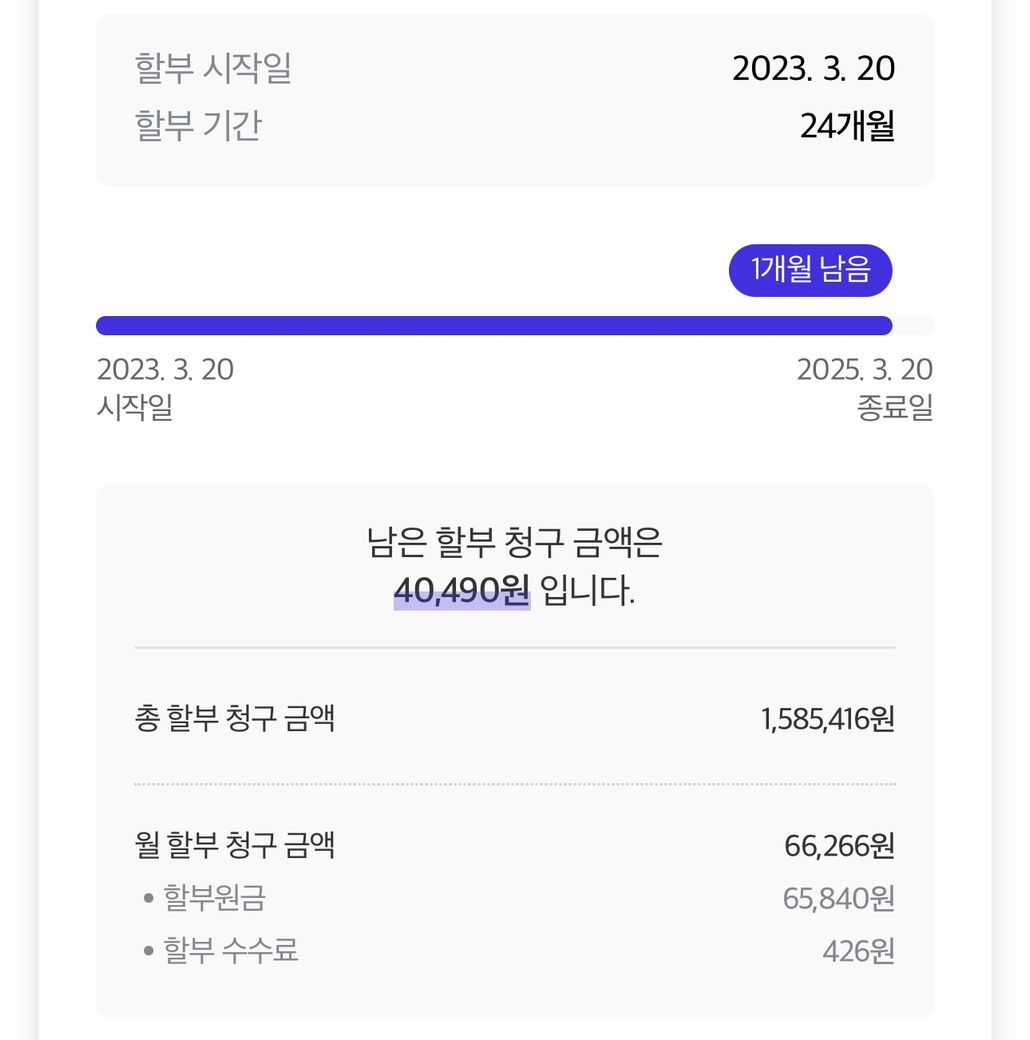Click the principal amount 65,840원
The width and height of the screenshot is (1030, 1040).
coord(838,898)
